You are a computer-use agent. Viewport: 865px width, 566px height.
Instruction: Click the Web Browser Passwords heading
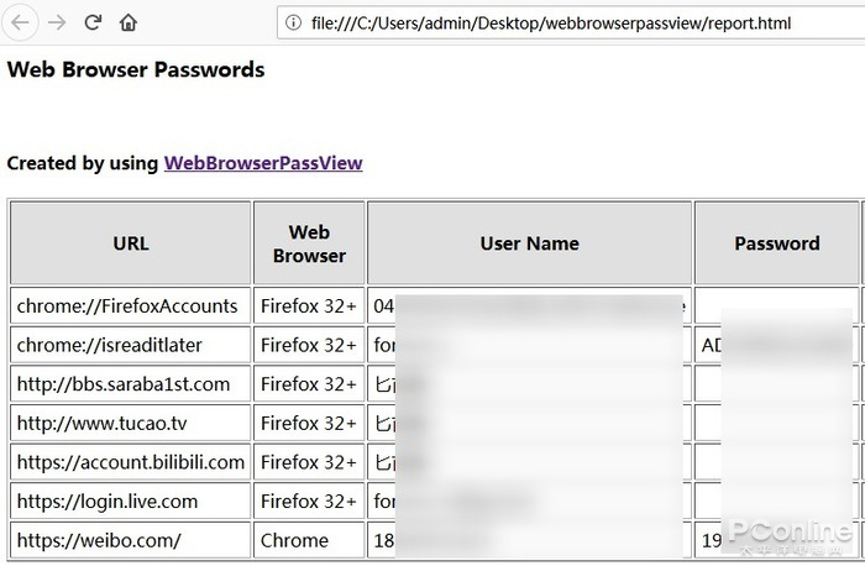click(x=136, y=70)
